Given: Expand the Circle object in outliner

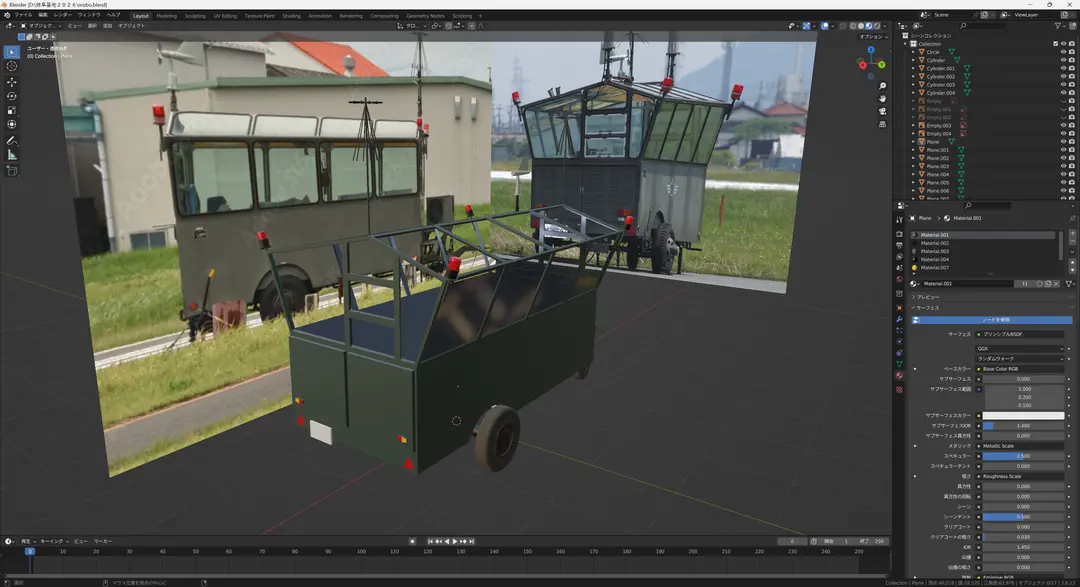Looking at the screenshot, I should tap(913, 52).
